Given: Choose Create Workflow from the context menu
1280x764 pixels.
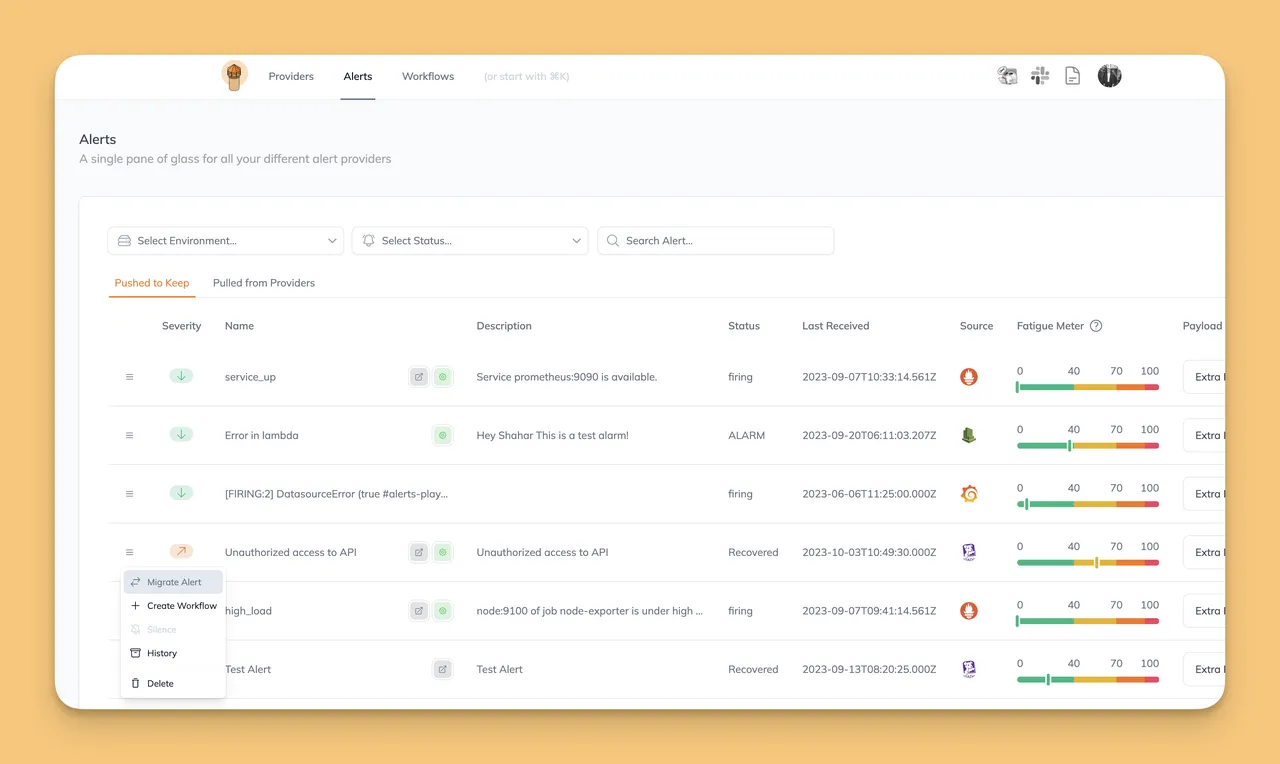Looking at the screenshot, I should click(x=173, y=606).
